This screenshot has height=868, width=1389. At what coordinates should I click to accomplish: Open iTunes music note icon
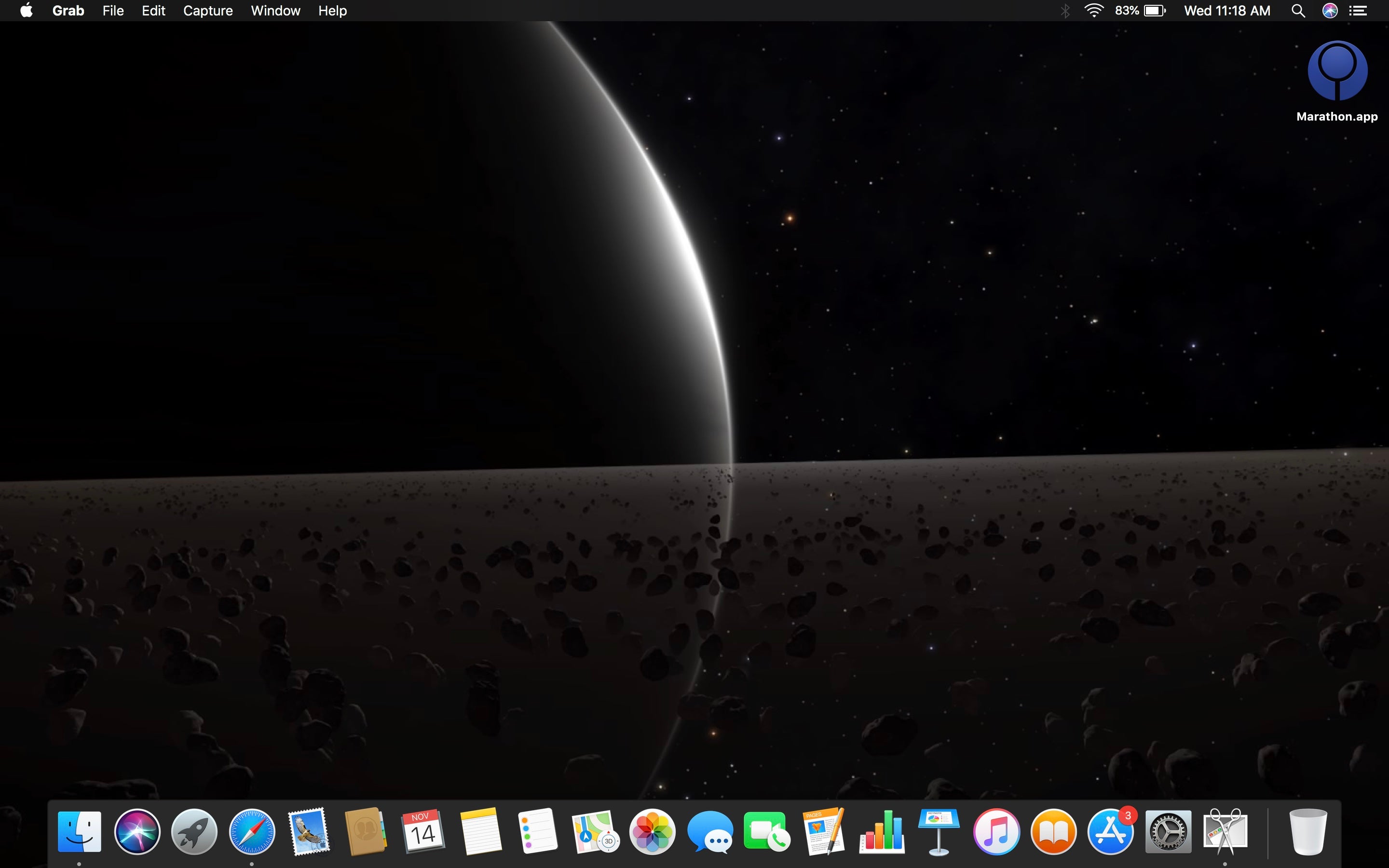996,831
